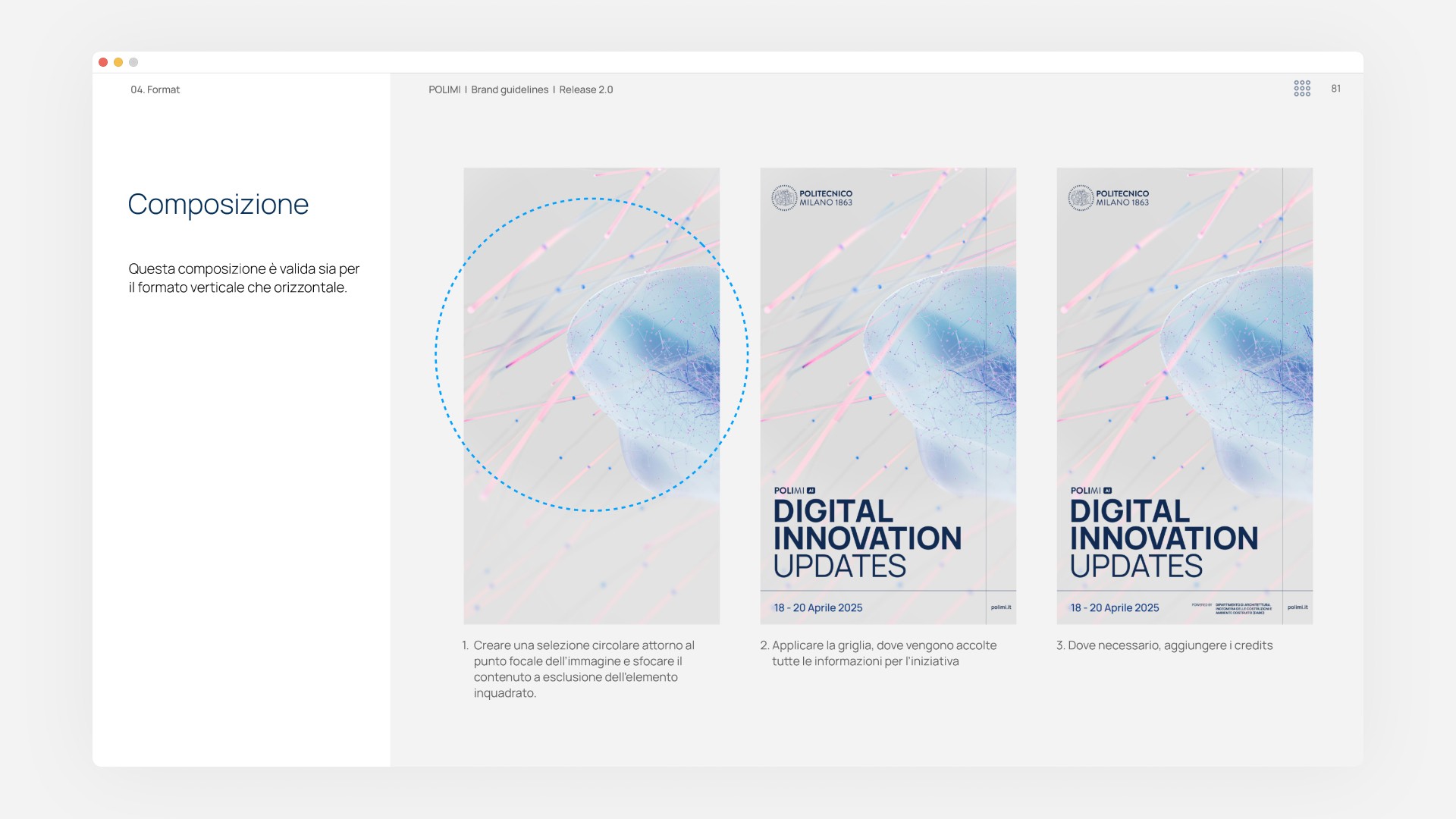Select the '04. Format' section label

tap(155, 89)
